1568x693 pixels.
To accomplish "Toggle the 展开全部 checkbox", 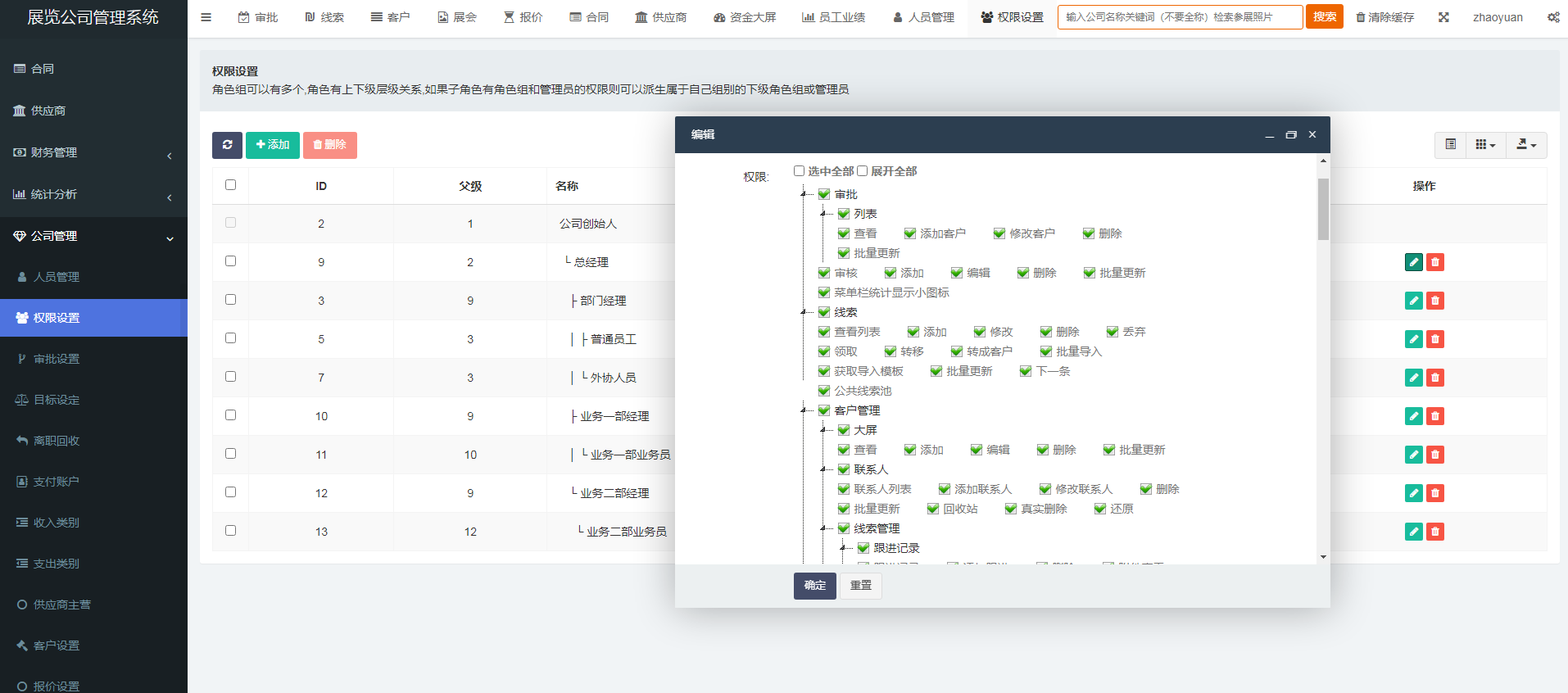I will pos(862,171).
